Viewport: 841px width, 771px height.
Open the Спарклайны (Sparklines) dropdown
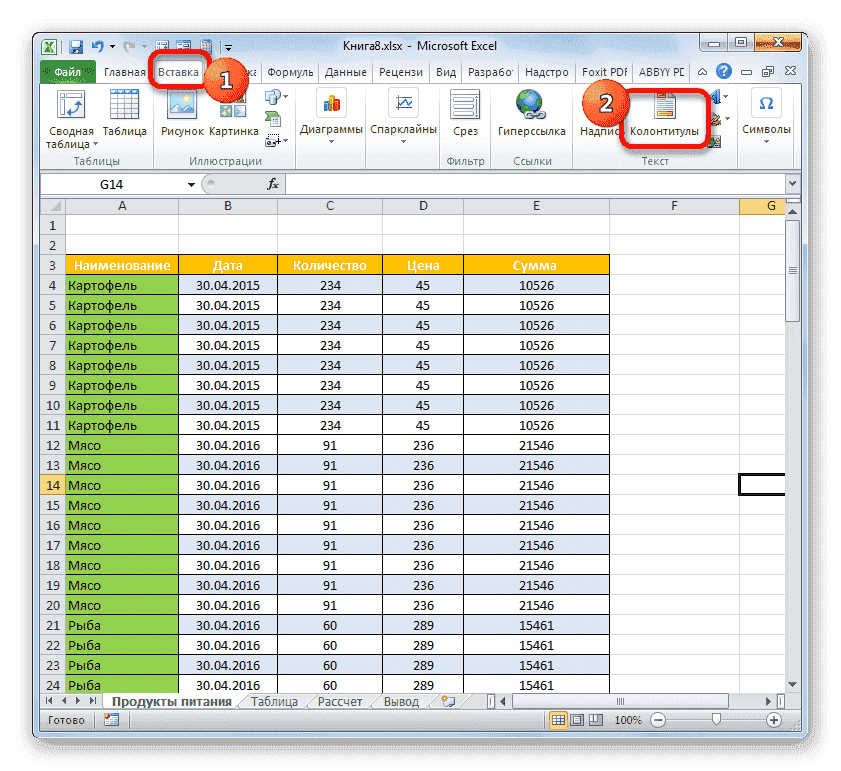click(x=403, y=116)
